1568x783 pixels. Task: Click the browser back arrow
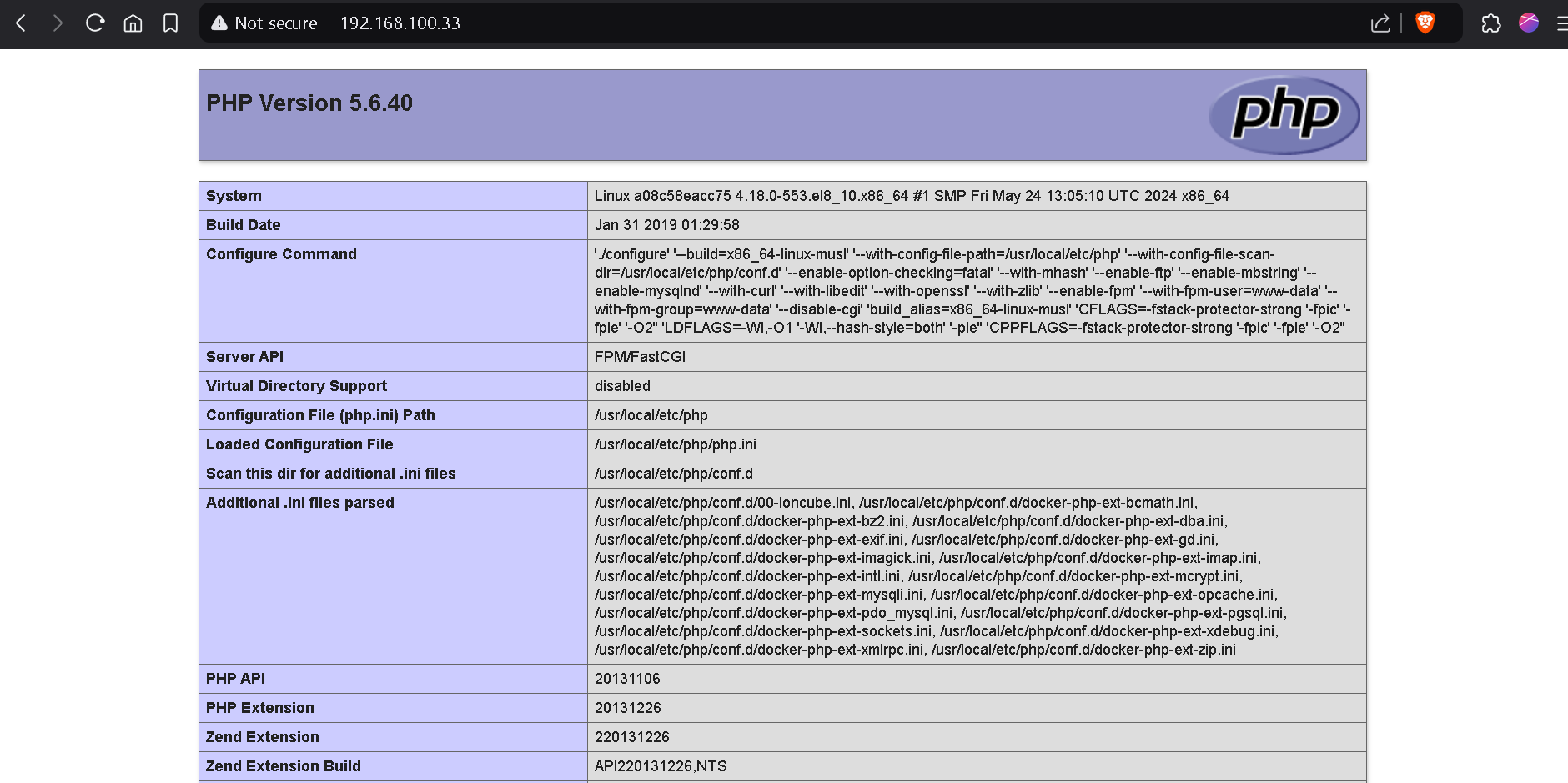click(x=22, y=23)
